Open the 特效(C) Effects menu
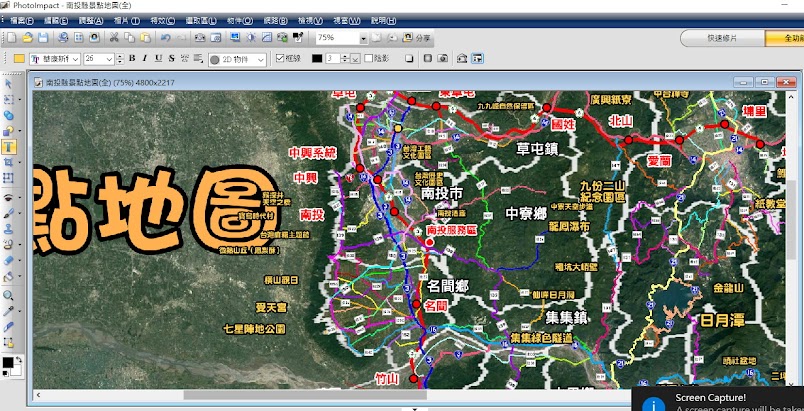 click(163, 21)
